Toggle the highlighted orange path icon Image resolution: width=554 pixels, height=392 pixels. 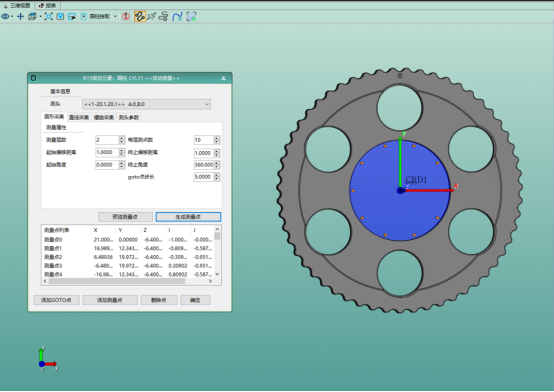point(140,16)
